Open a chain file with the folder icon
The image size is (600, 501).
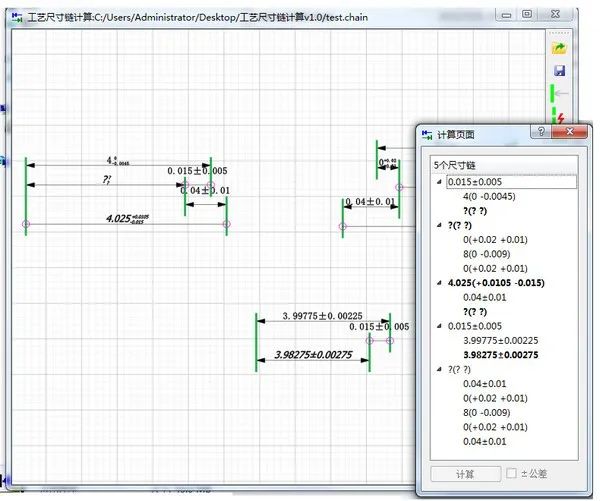559,49
